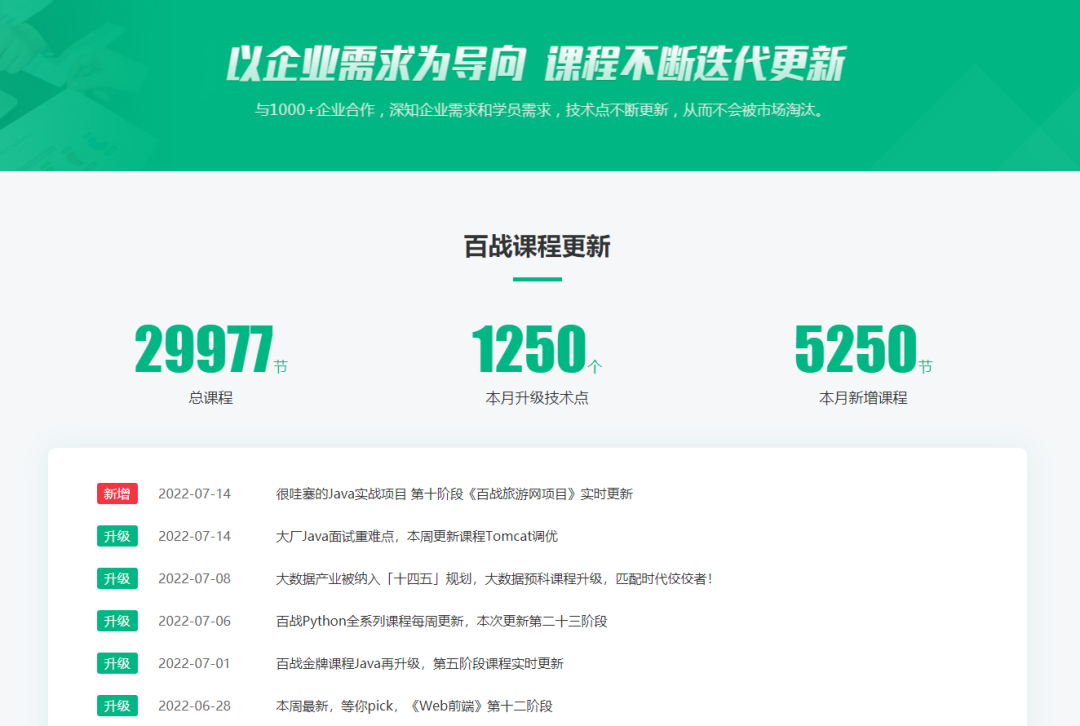This screenshot has height=726, width=1080.
Task: Open the 《百战旅游网项目》 update entry
Action: coord(452,494)
